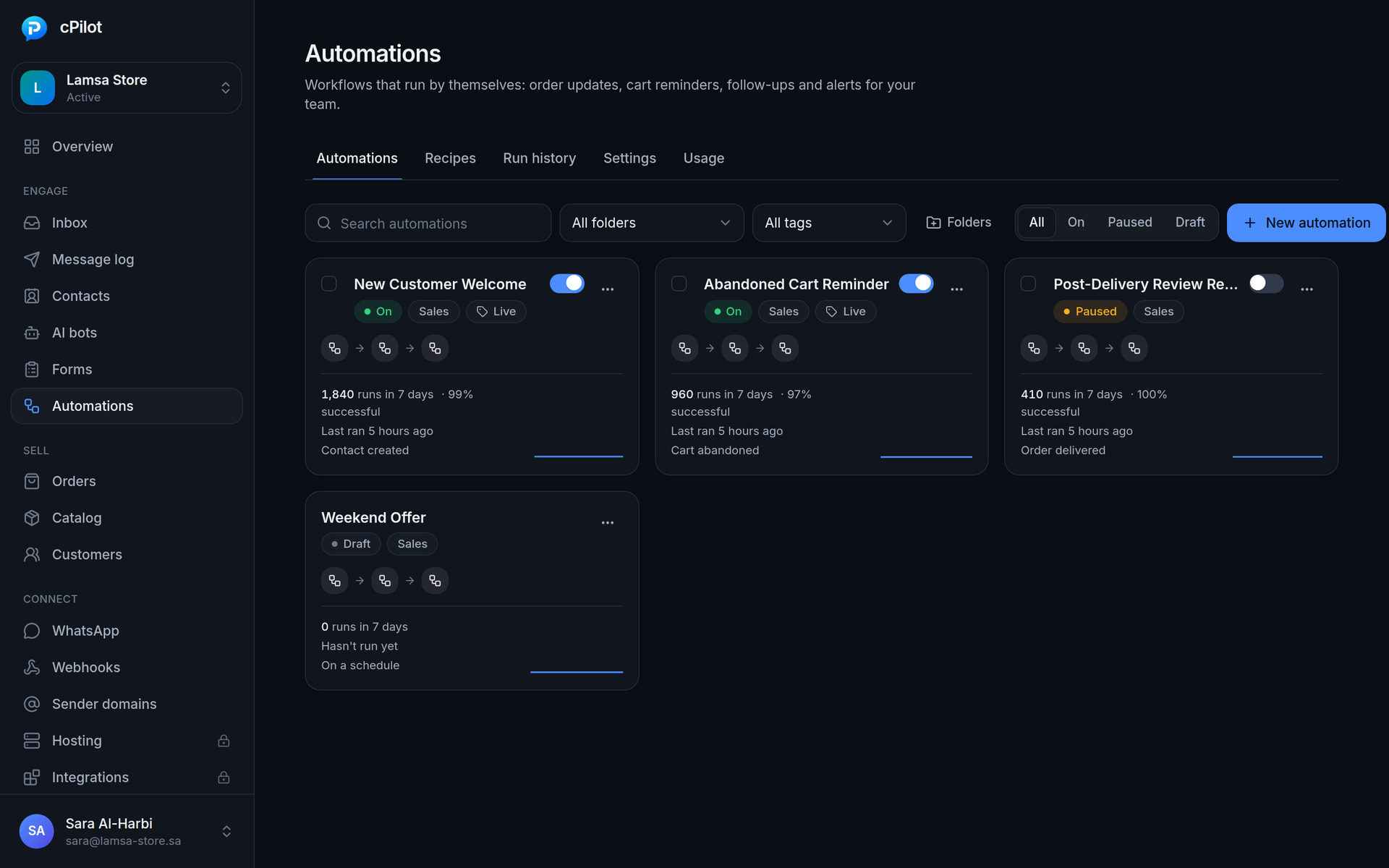
Task: Disable the Abandoned Cart Reminder switch
Action: coord(917,284)
